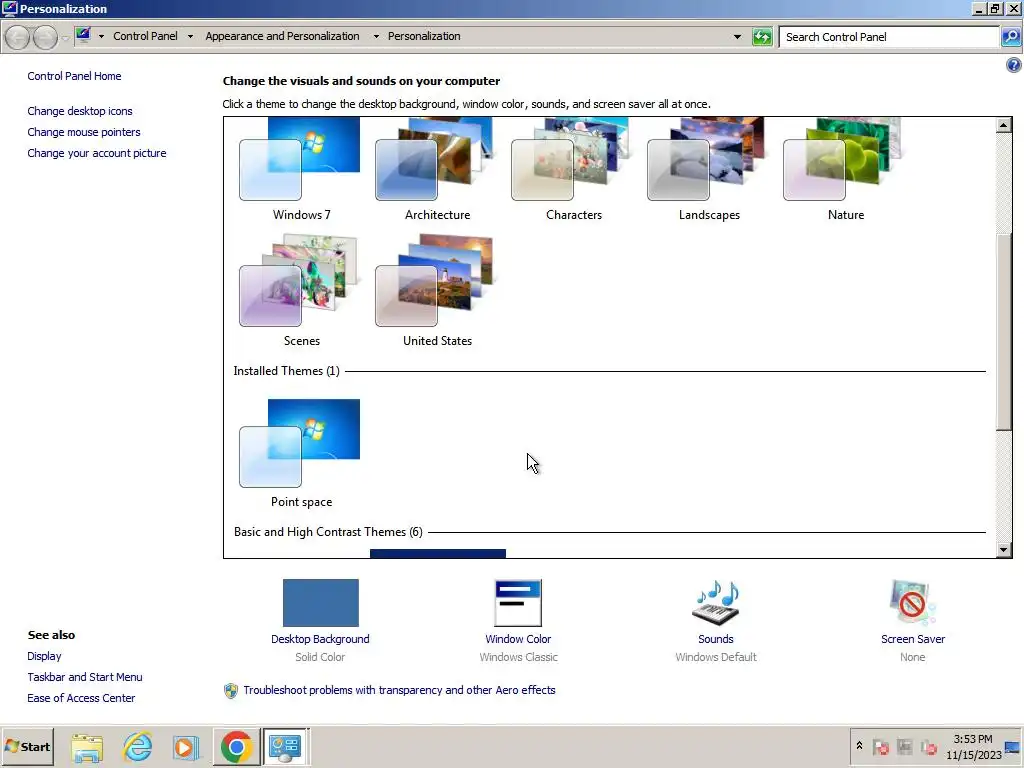Click the theme list scrollbar thumb
This screenshot has height=768, width=1024.
point(1004,332)
